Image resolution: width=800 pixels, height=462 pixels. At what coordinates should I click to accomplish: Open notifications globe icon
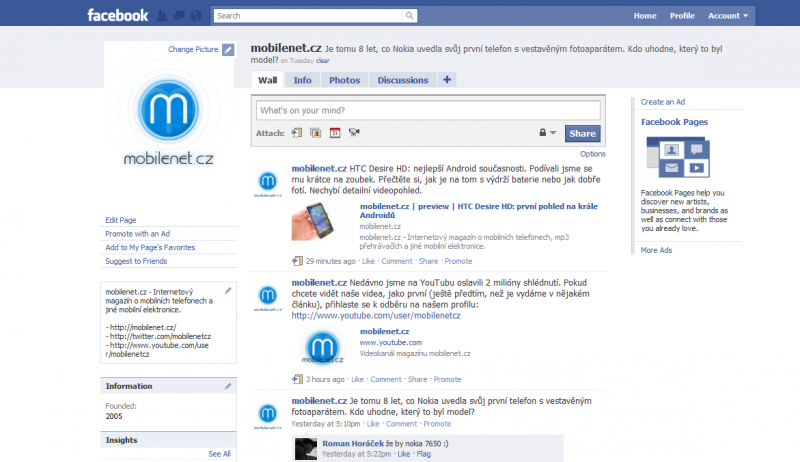point(196,16)
